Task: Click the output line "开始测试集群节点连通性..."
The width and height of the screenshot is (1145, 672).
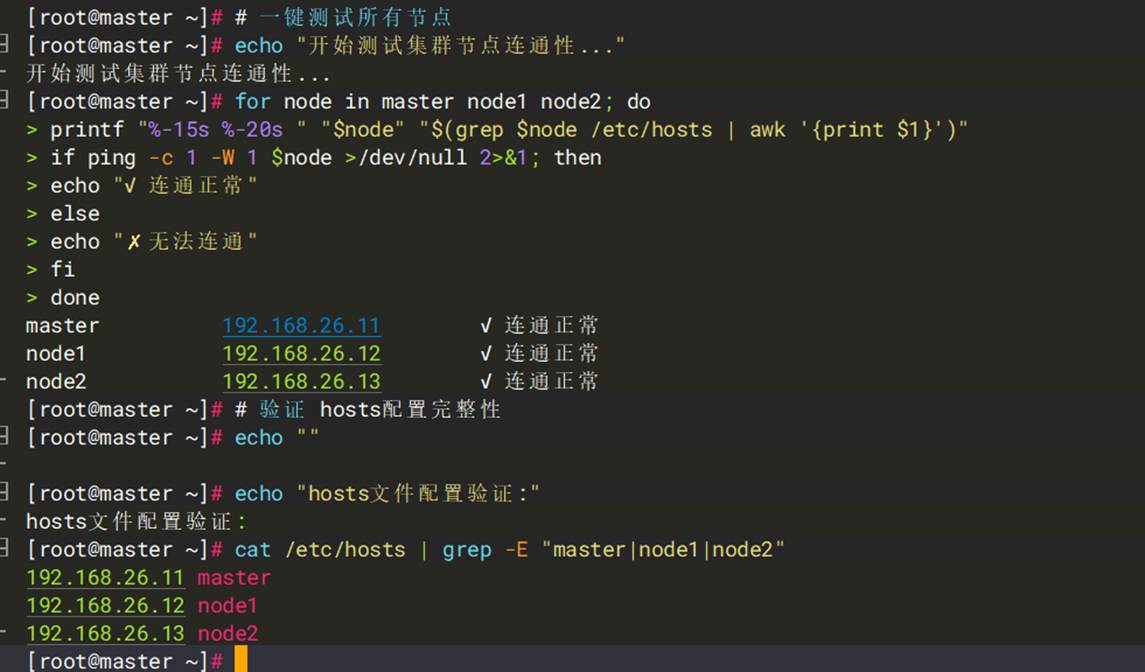Action: [x=178, y=73]
